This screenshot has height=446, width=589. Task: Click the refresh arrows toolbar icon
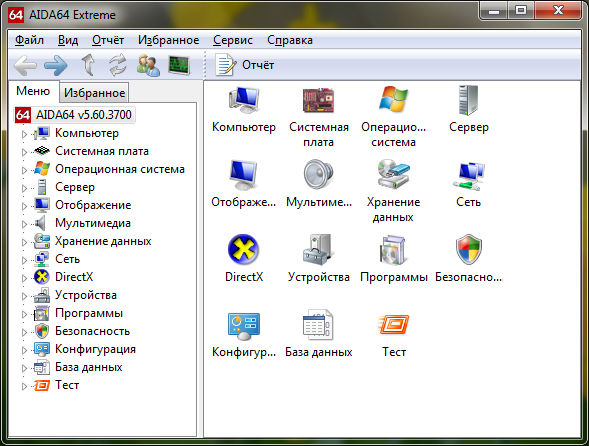[x=118, y=65]
